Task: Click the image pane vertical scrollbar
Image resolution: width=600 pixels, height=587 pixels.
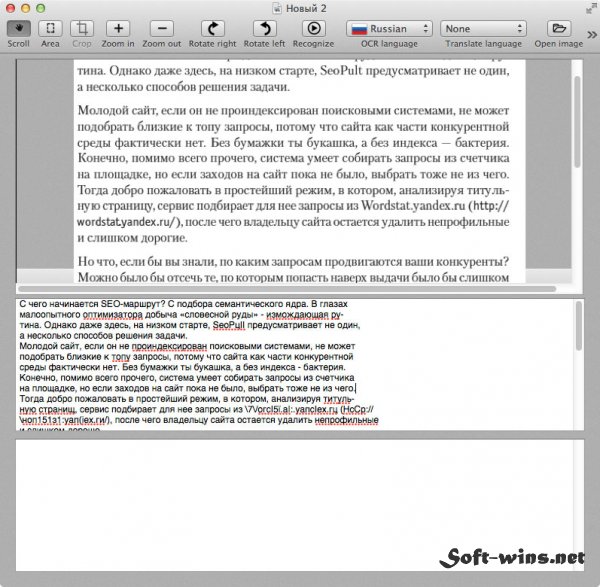Action: click(x=577, y=122)
